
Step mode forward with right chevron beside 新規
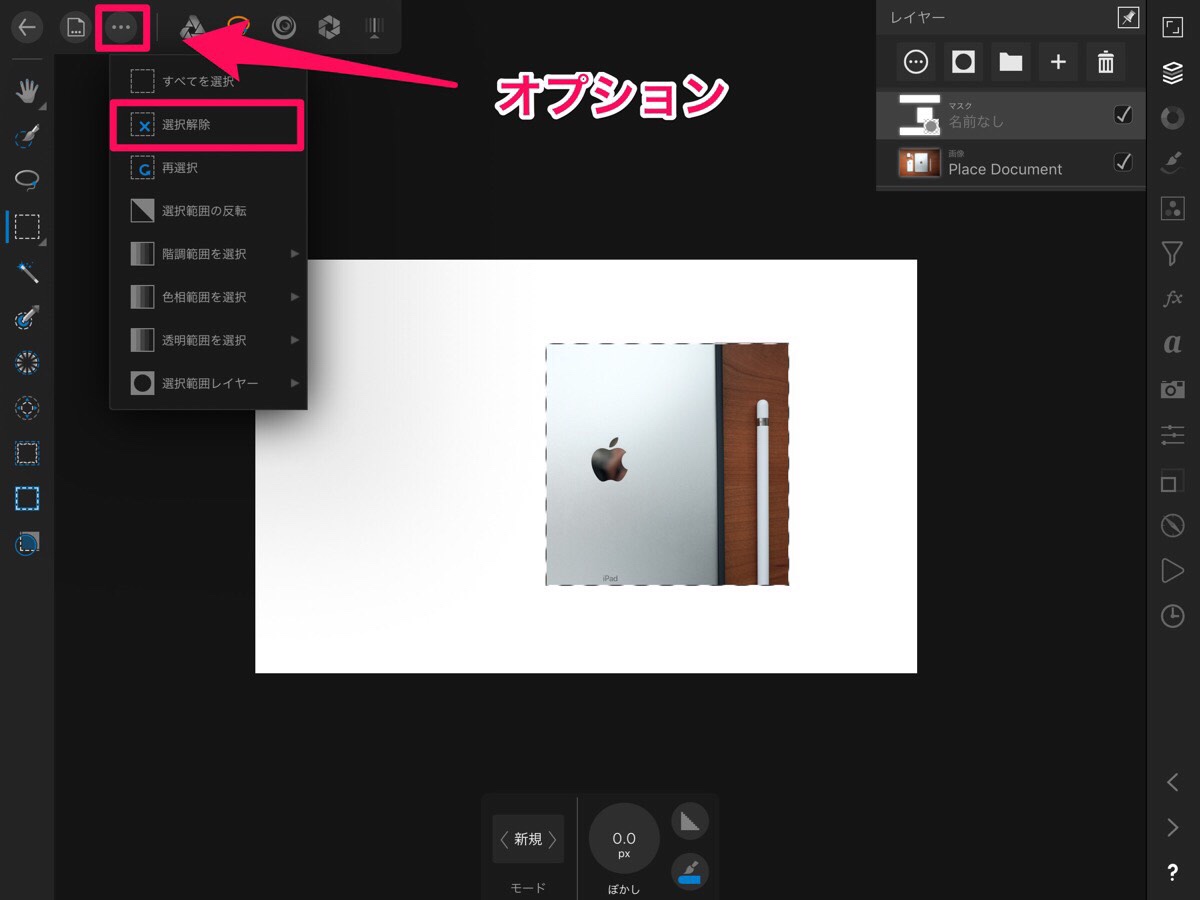(552, 839)
